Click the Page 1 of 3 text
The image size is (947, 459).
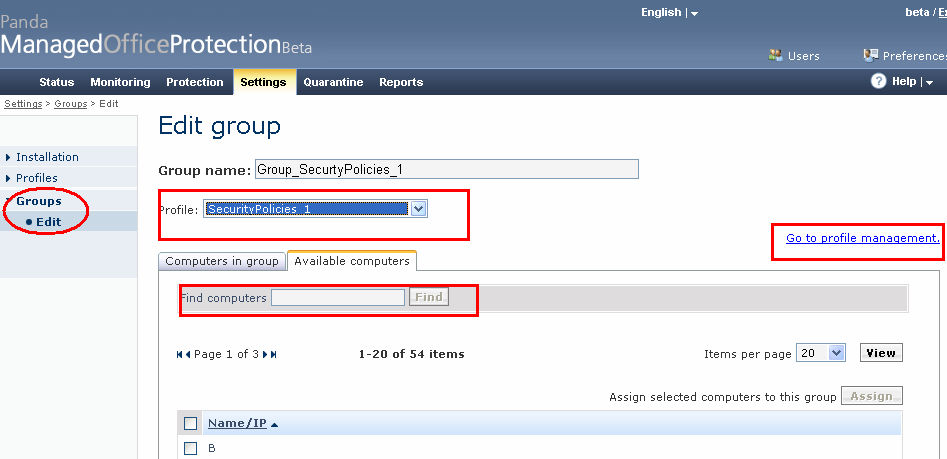point(226,354)
